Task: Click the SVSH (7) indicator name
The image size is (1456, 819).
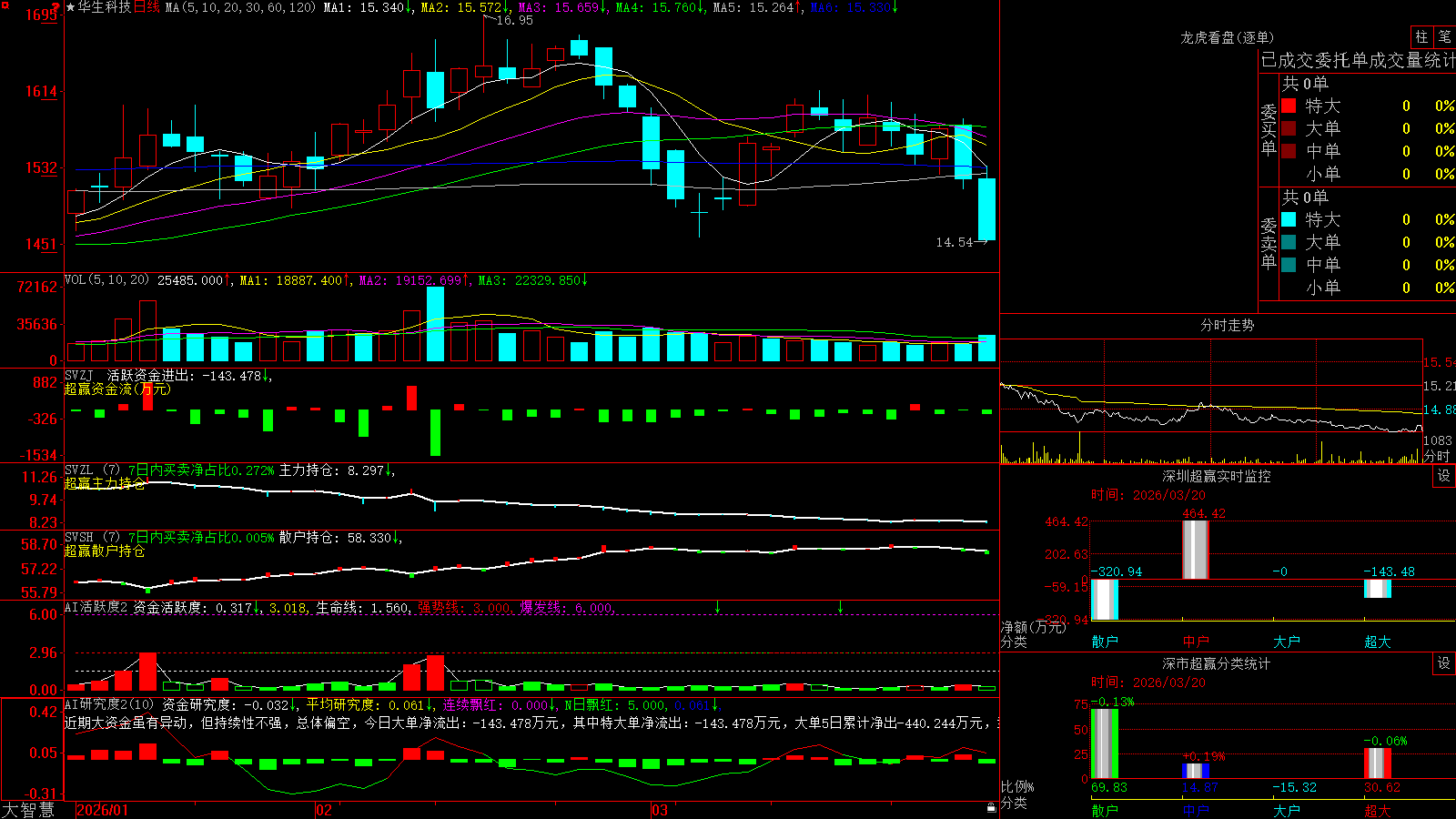Action: click(92, 538)
